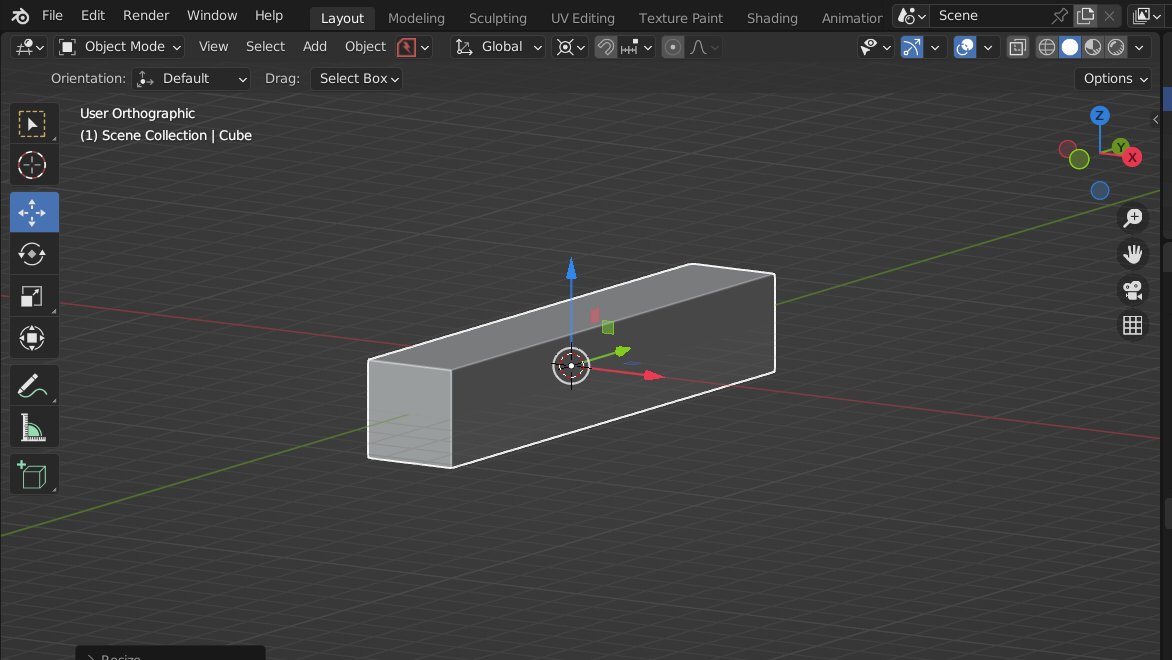Click the zoom magnifier viewport icon
The image size is (1172, 660).
point(1133,218)
